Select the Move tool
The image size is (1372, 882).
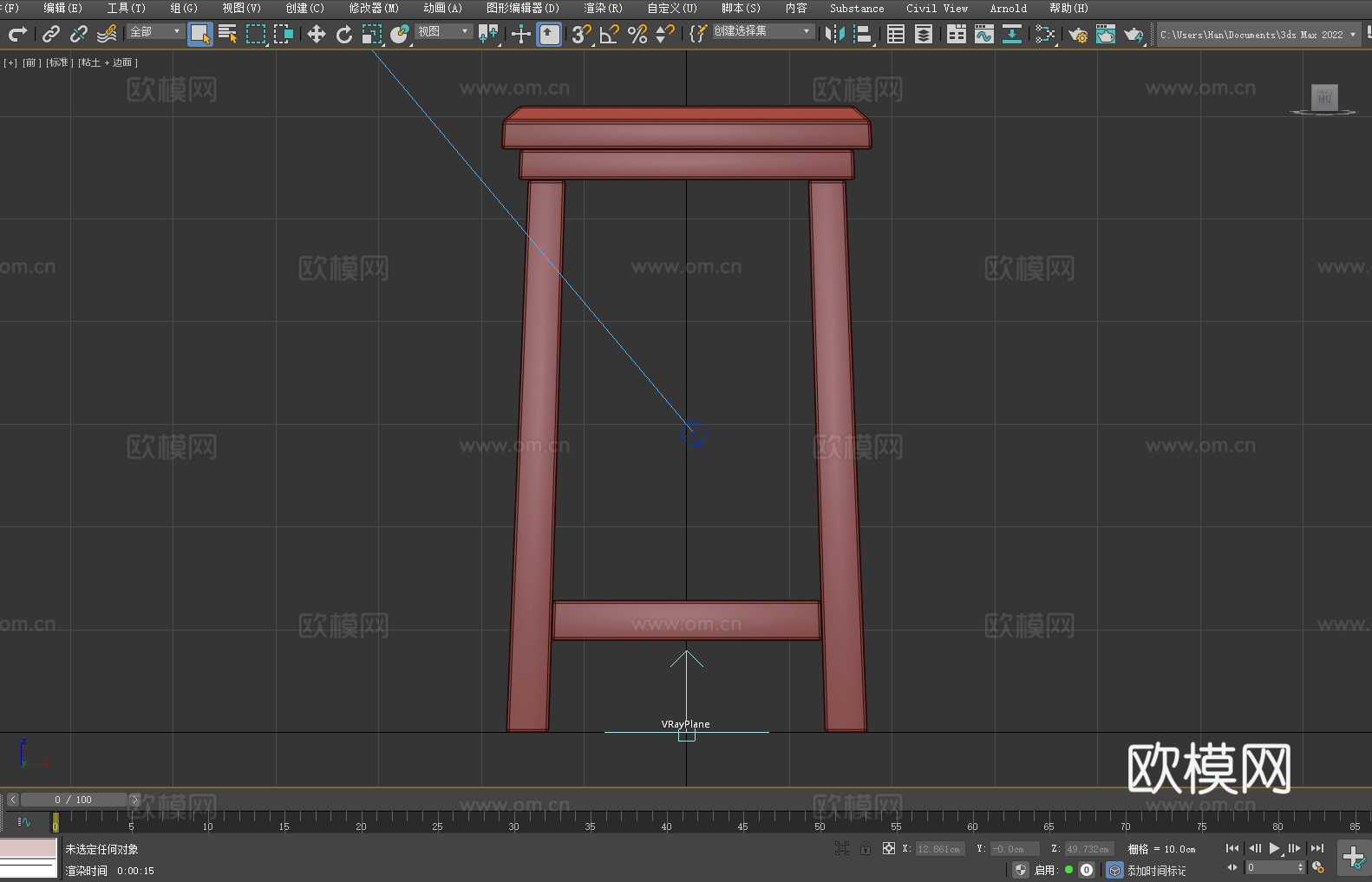[x=317, y=34]
